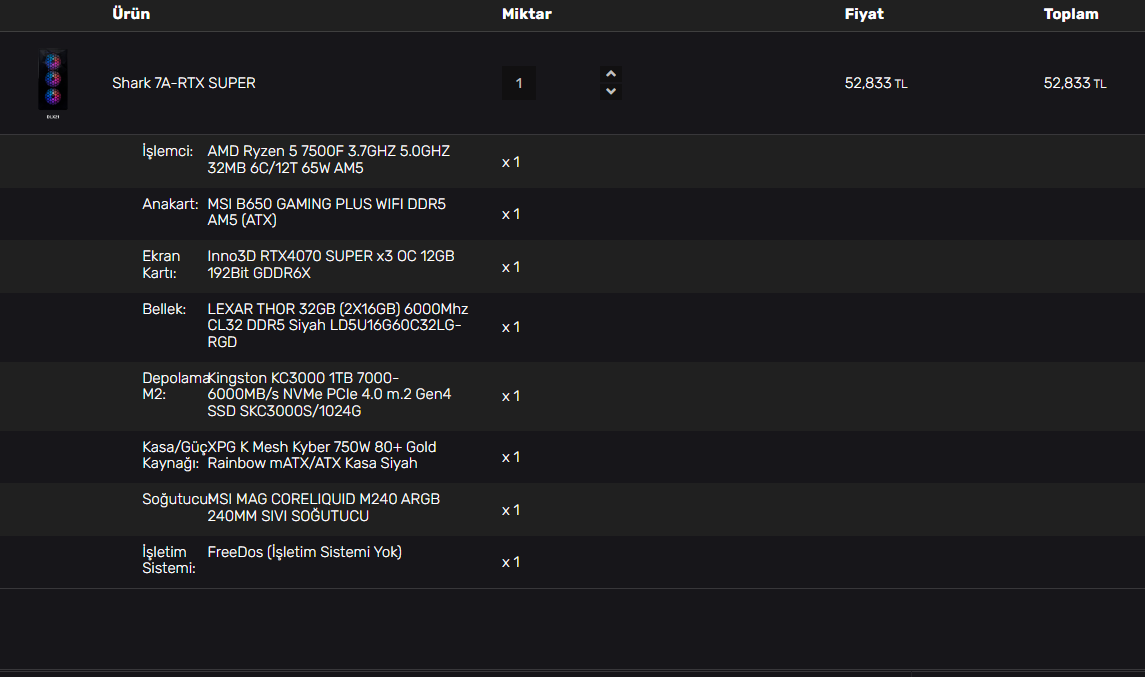Click the quantity input field
This screenshot has height=677, width=1145.
[519, 83]
